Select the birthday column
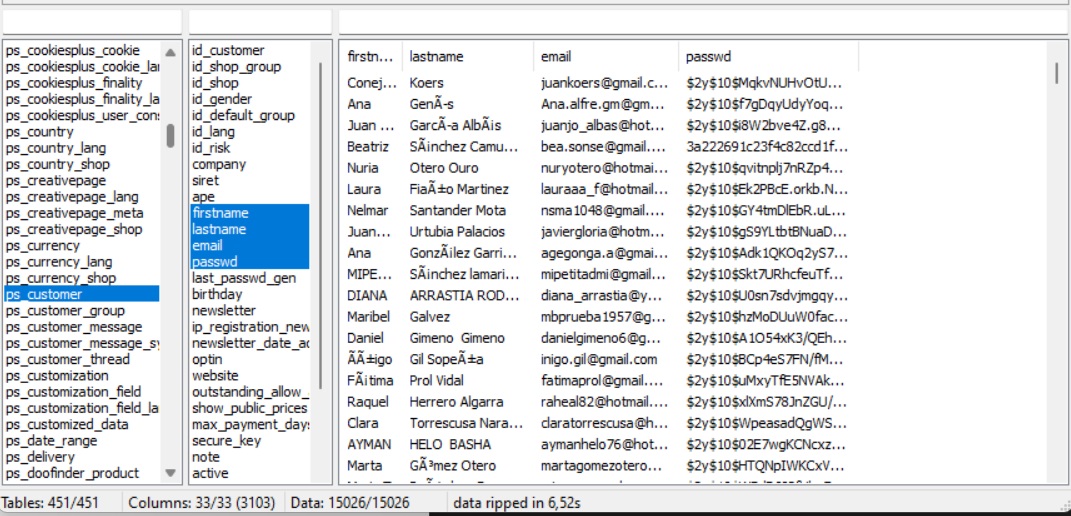The width and height of the screenshot is (1071, 516). [x=249, y=294]
